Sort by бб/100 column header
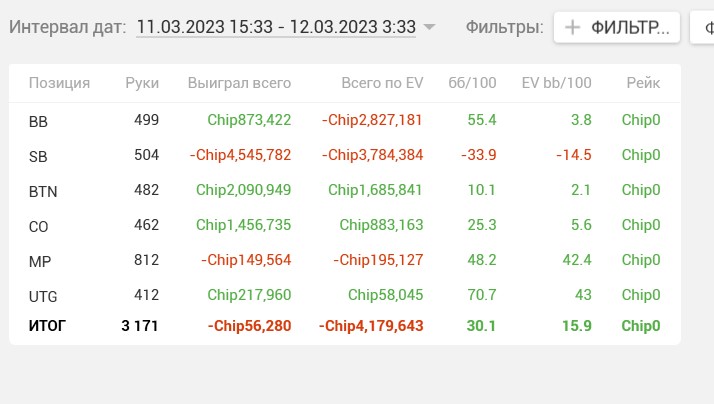Screen dimensions: 714x404 (472, 83)
